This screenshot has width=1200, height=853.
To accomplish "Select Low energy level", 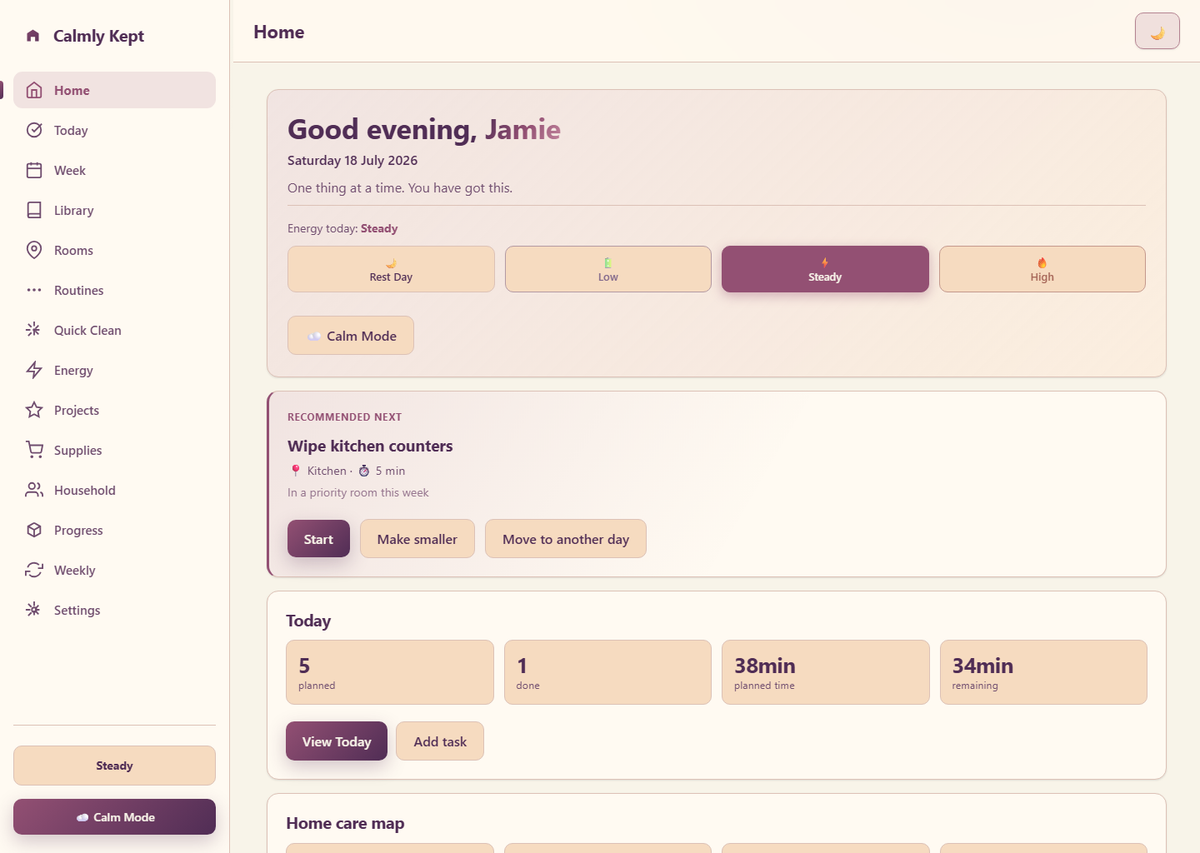I will click(608, 269).
